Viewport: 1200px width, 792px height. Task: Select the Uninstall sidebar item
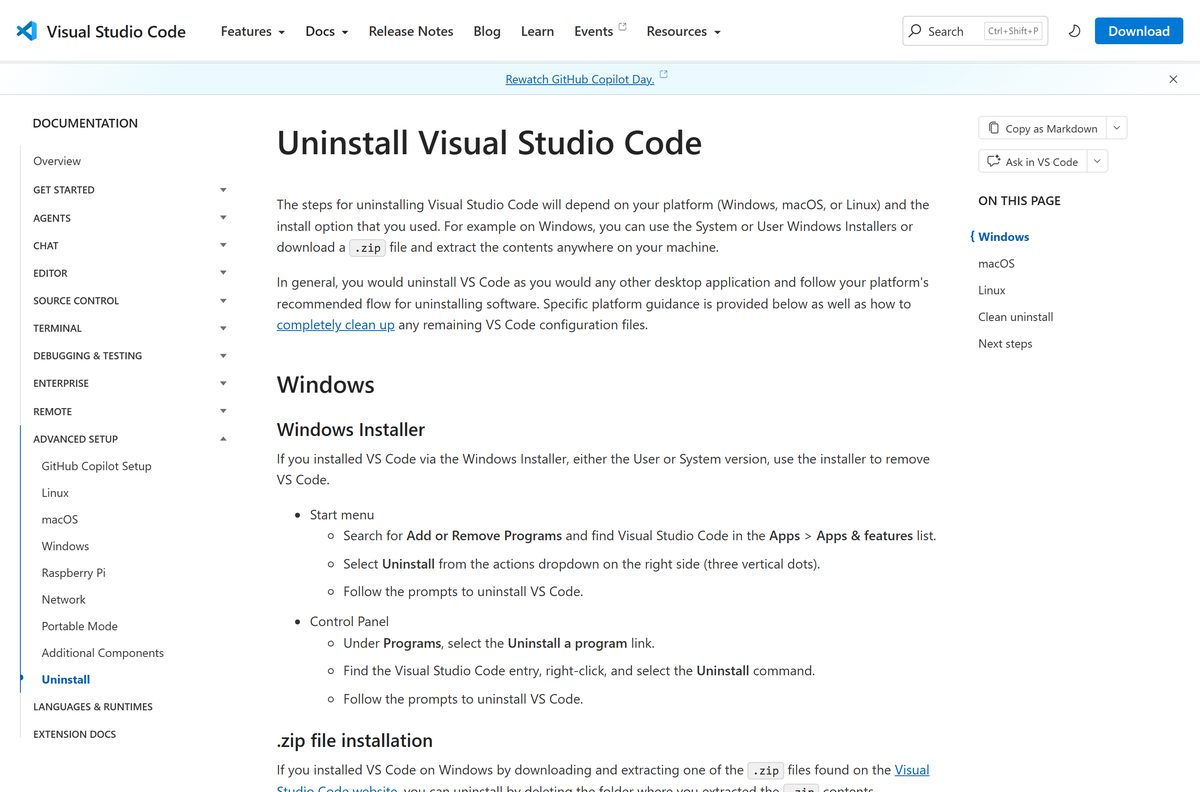66,680
